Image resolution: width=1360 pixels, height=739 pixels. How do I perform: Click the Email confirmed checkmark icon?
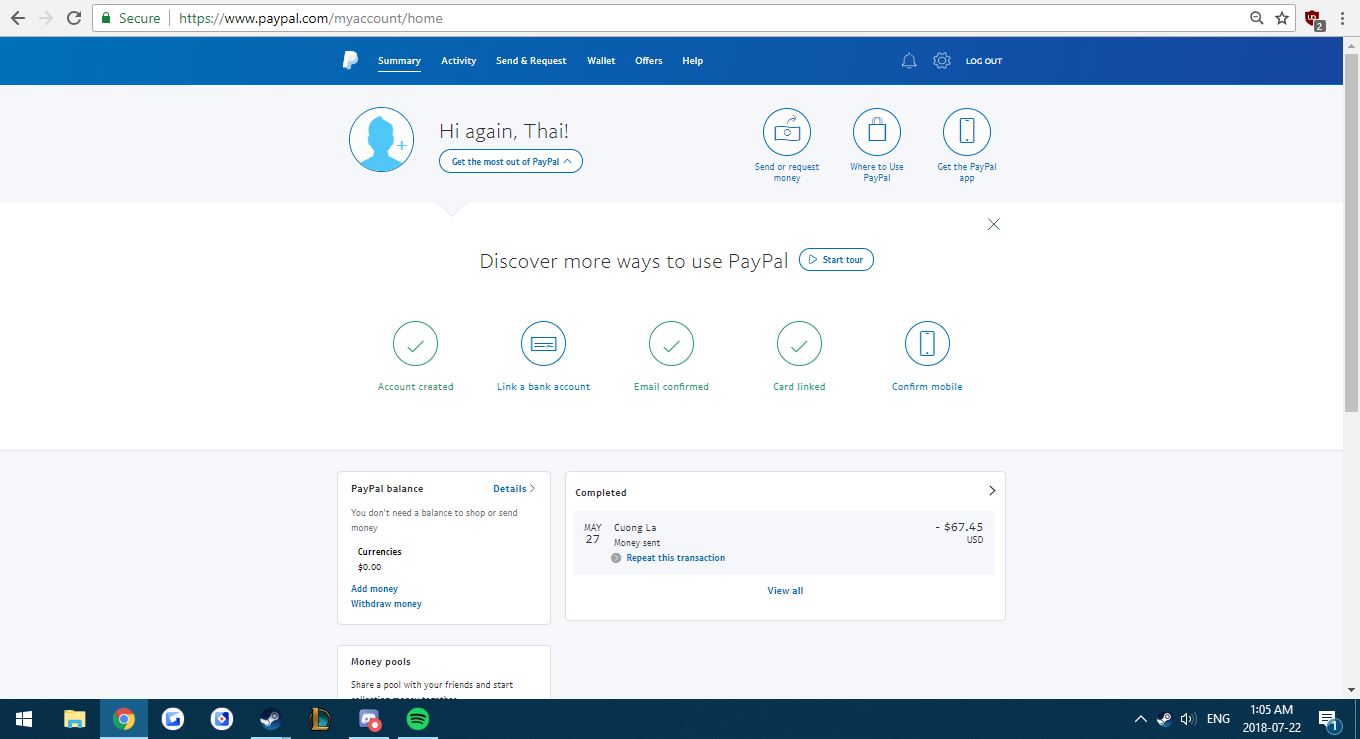[671, 344]
